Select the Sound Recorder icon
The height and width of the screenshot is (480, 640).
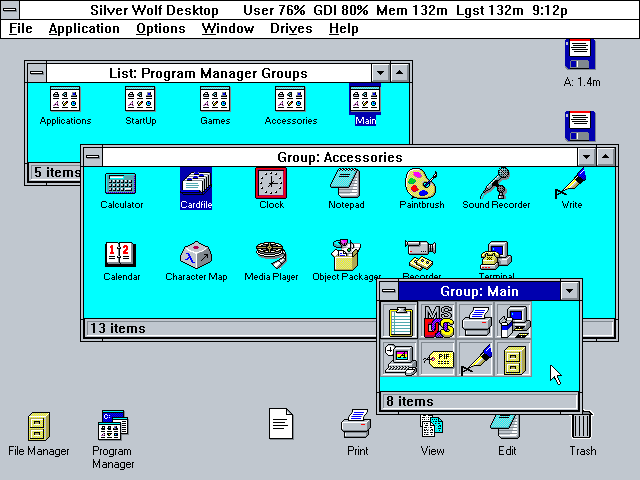tap(496, 183)
